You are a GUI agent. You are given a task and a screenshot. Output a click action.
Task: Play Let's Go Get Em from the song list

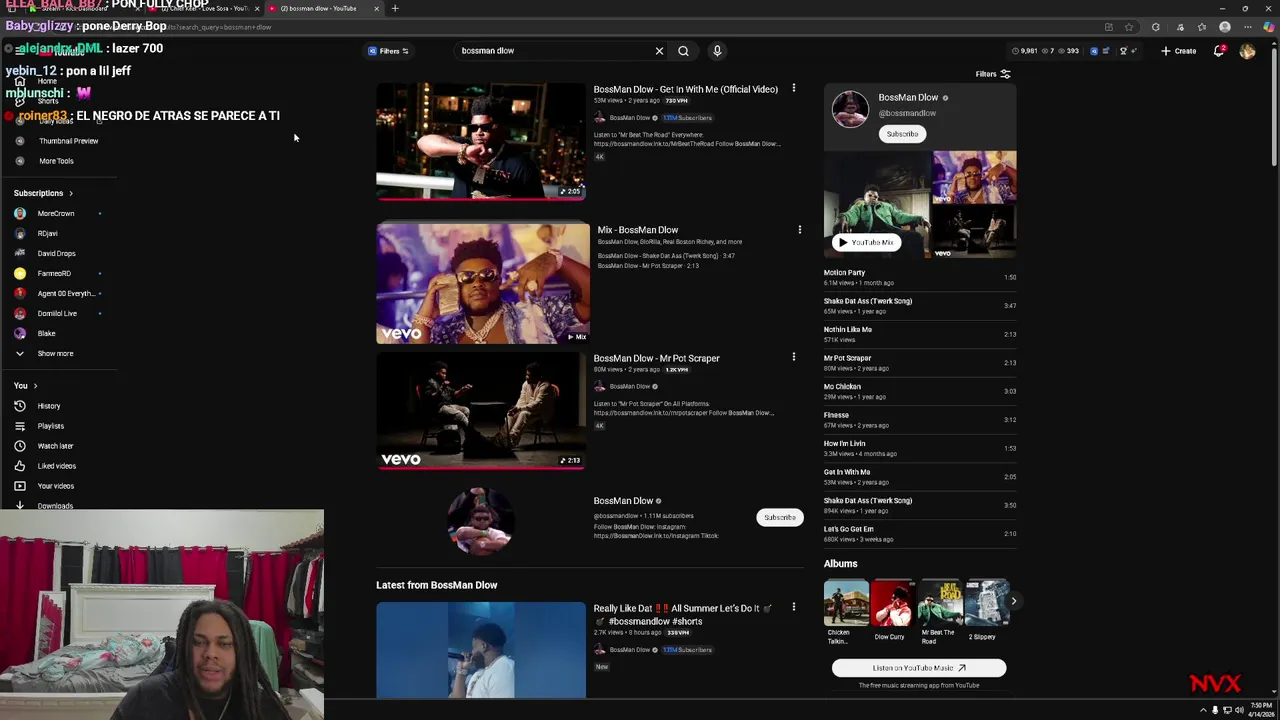(920, 534)
